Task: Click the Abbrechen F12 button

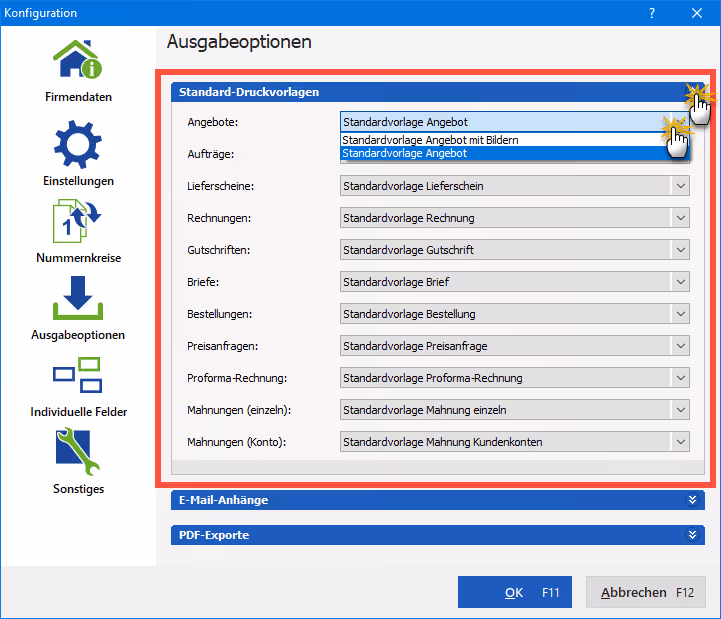Action: pyautogui.click(x=646, y=592)
